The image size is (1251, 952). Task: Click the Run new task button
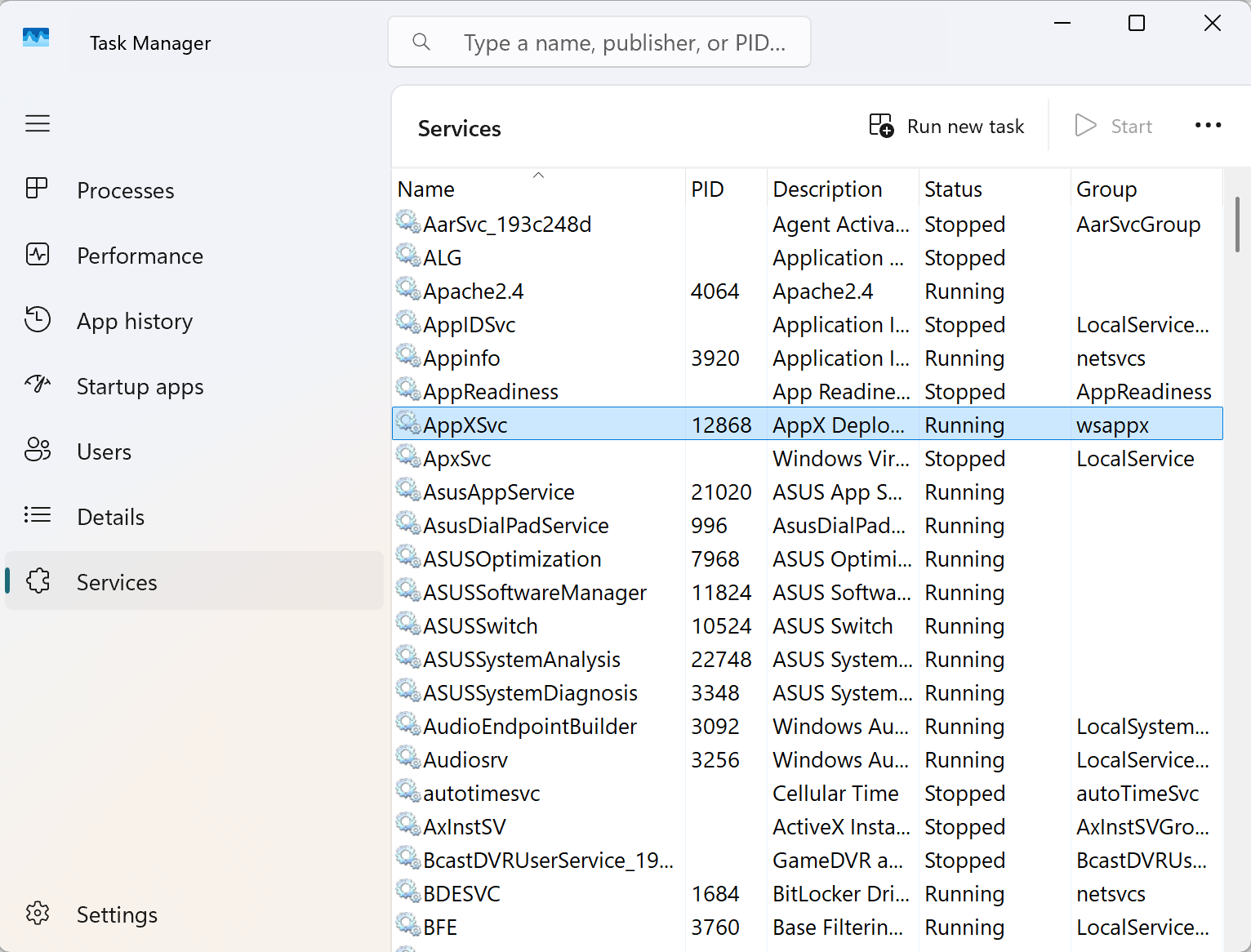[x=946, y=126]
